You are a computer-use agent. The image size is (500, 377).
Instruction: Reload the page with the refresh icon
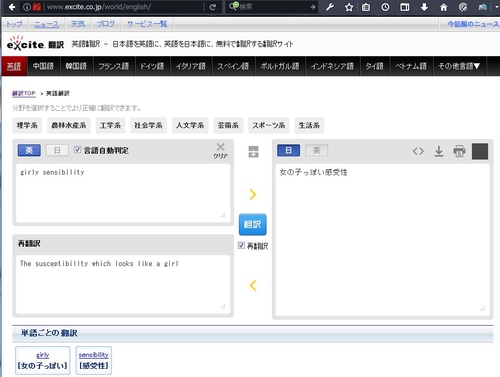pyautogui.click(x=213, y=7)
